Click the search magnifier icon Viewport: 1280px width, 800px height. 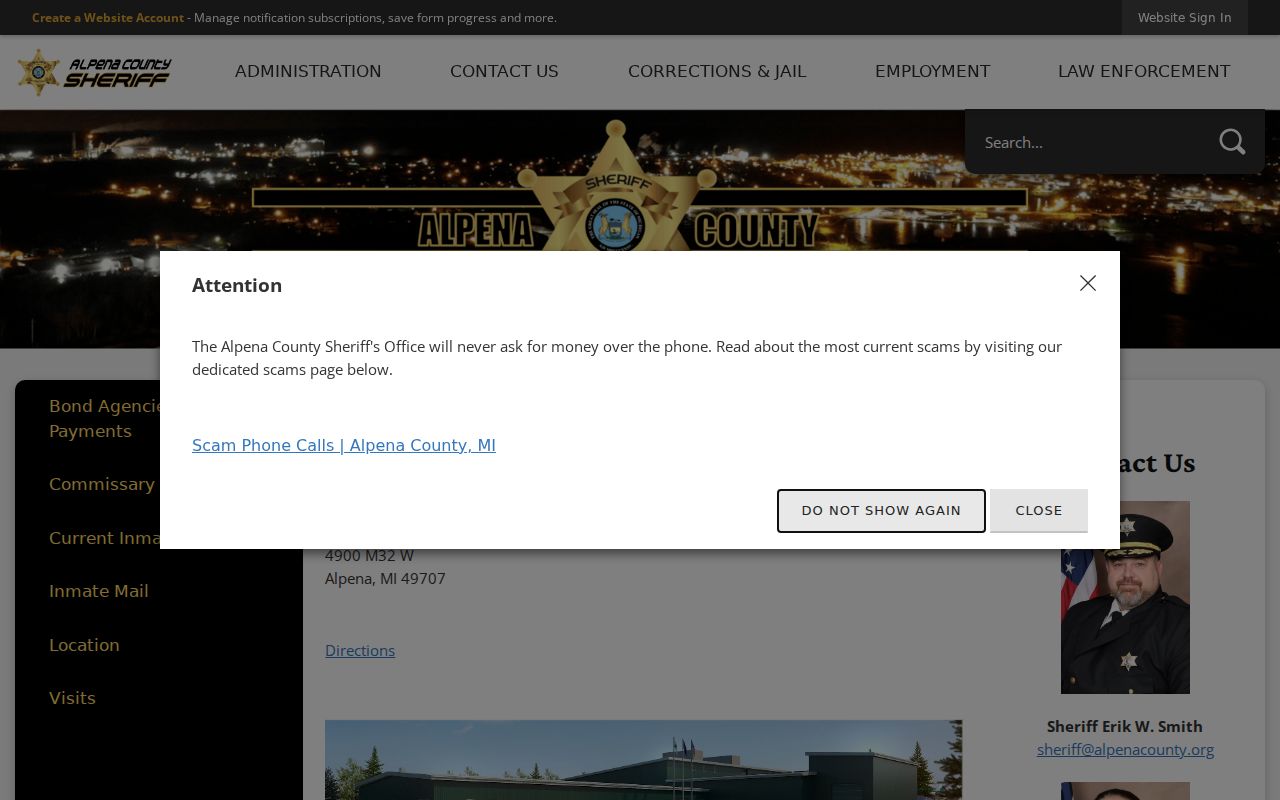pyautogui.click(x=1232, y=142)
